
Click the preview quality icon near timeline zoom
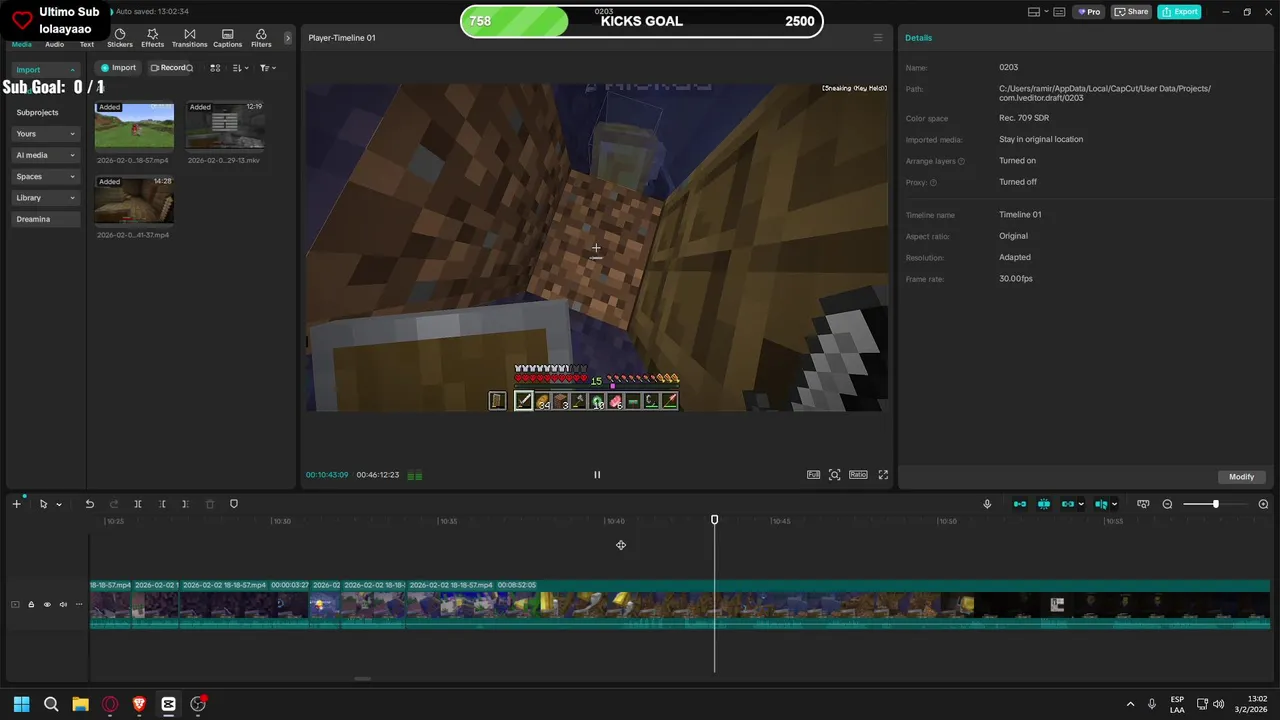tap(1143, 504)
